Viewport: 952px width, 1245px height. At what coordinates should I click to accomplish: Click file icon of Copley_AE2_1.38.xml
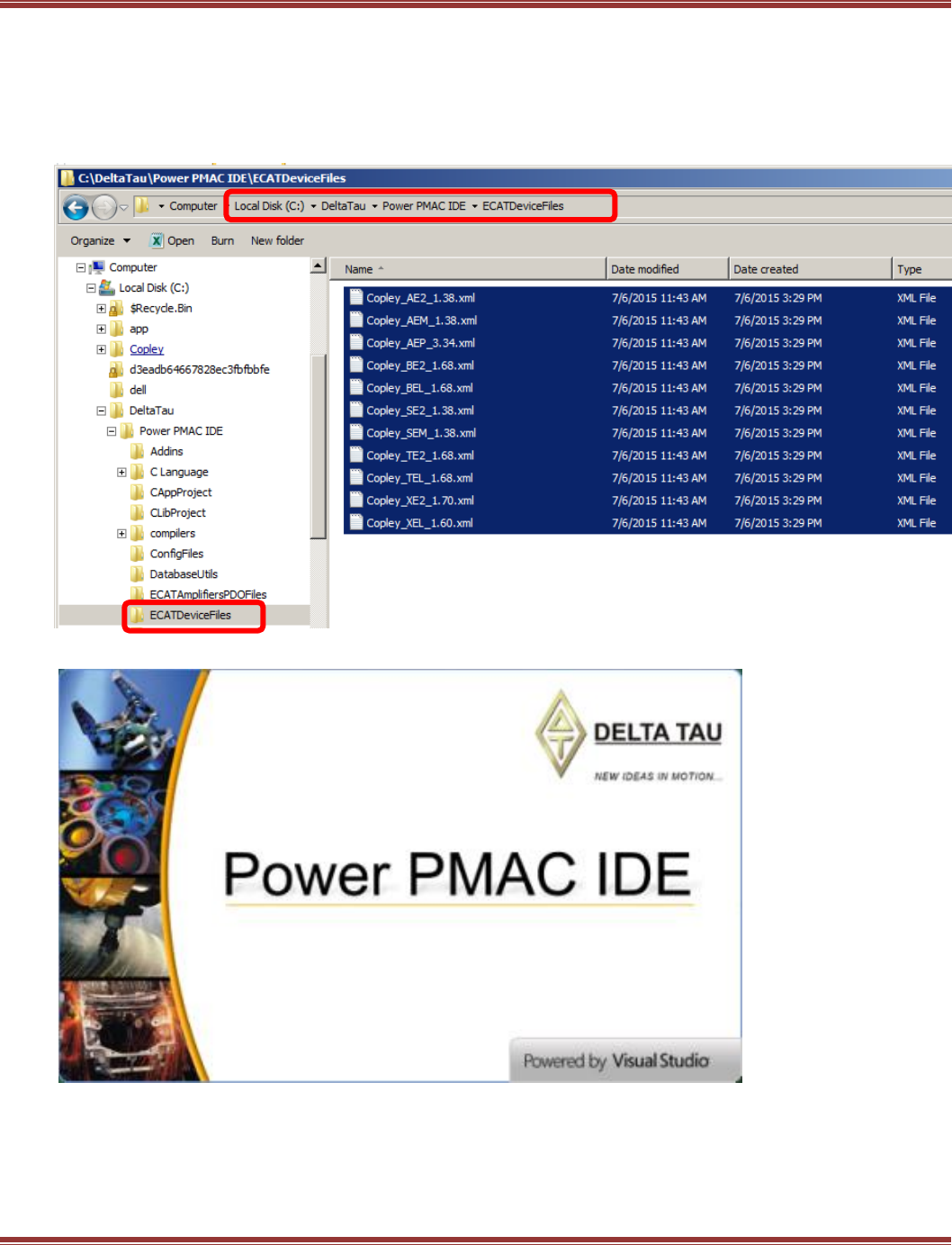click(x=356, y=297)
